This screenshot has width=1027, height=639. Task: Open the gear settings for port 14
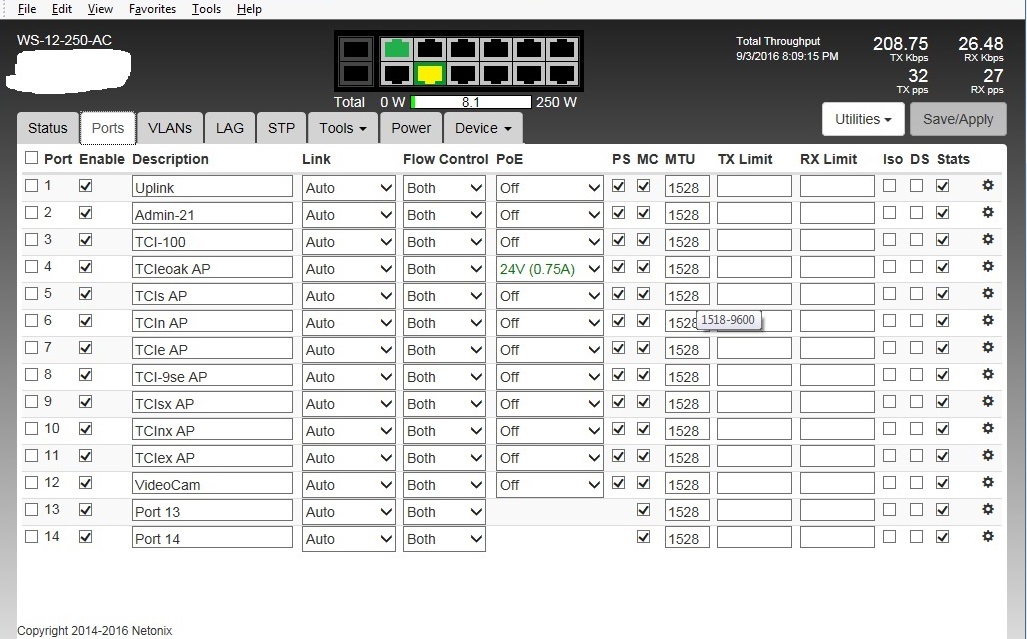point(988,536)
